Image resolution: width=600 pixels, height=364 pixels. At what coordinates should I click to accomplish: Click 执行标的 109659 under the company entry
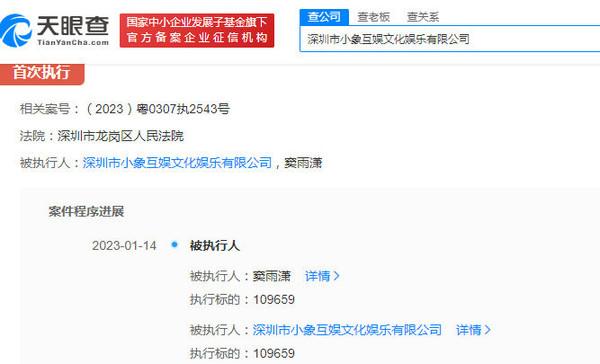242,353
